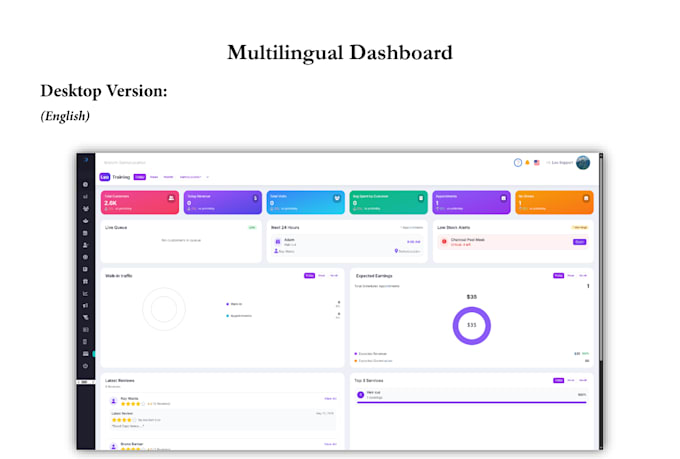Image resolution: width=680 pixels, height=459 pixels.
Task: Click the Leo Support user name
Action: 562,163
